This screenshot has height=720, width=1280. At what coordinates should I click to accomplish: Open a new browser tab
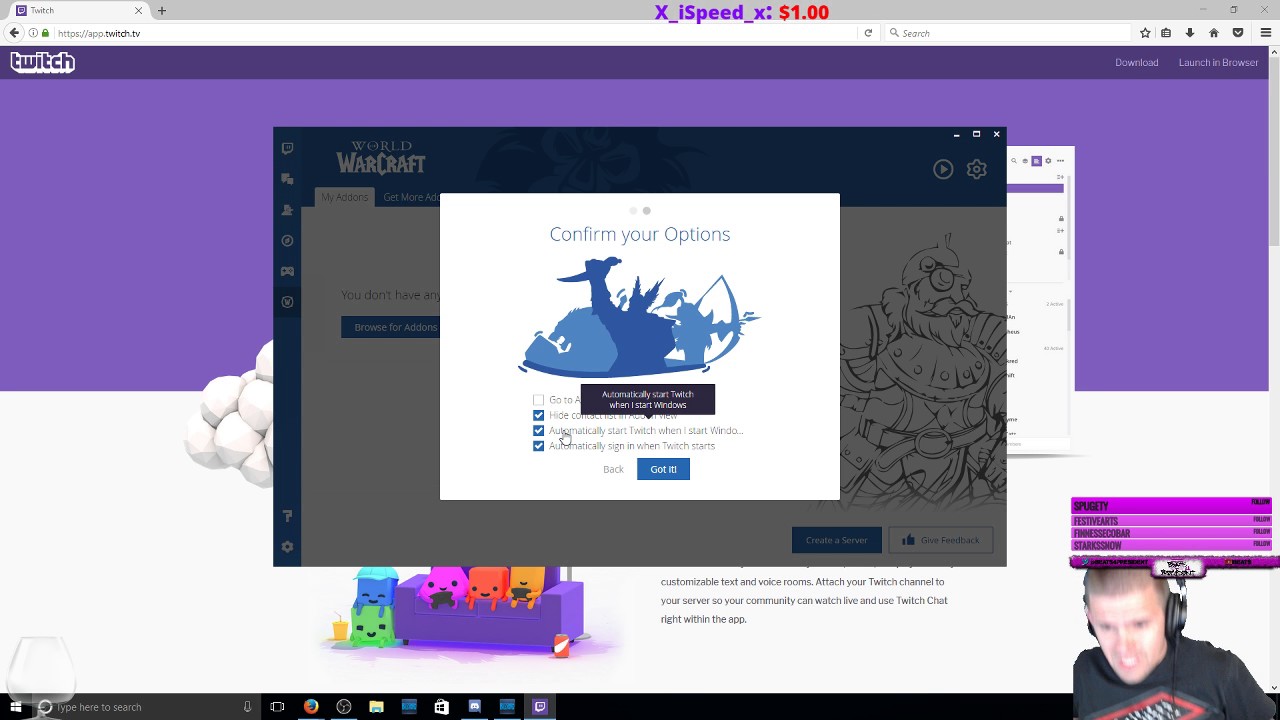(161, 10)
